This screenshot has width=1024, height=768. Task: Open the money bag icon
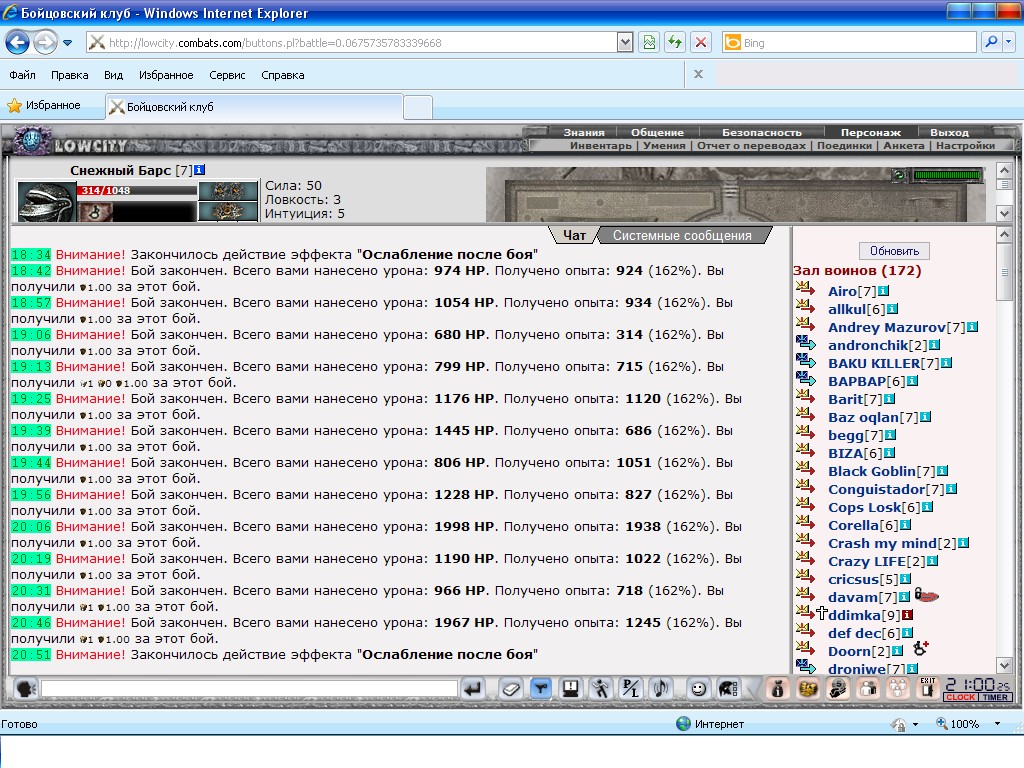pos(777,689)
